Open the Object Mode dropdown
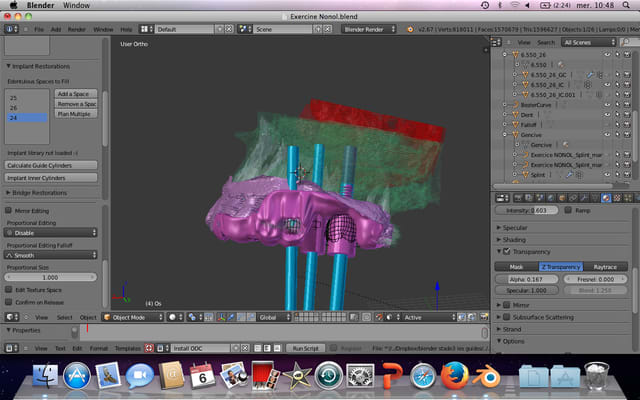Viewport: 640px width, 400px height. (131, 317)
